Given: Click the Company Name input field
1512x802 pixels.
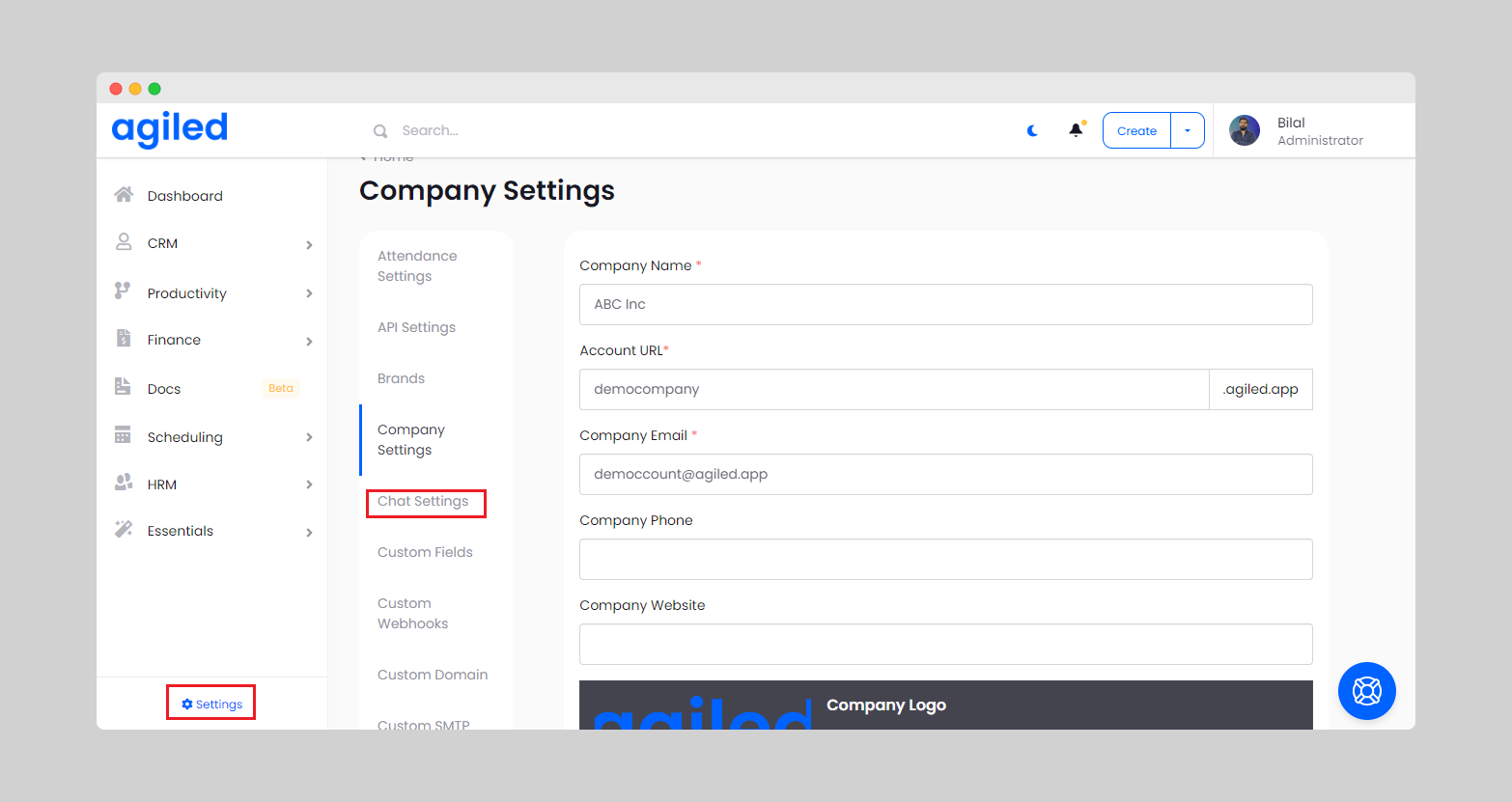Looking at the screenshot, I should coord(945,304).
